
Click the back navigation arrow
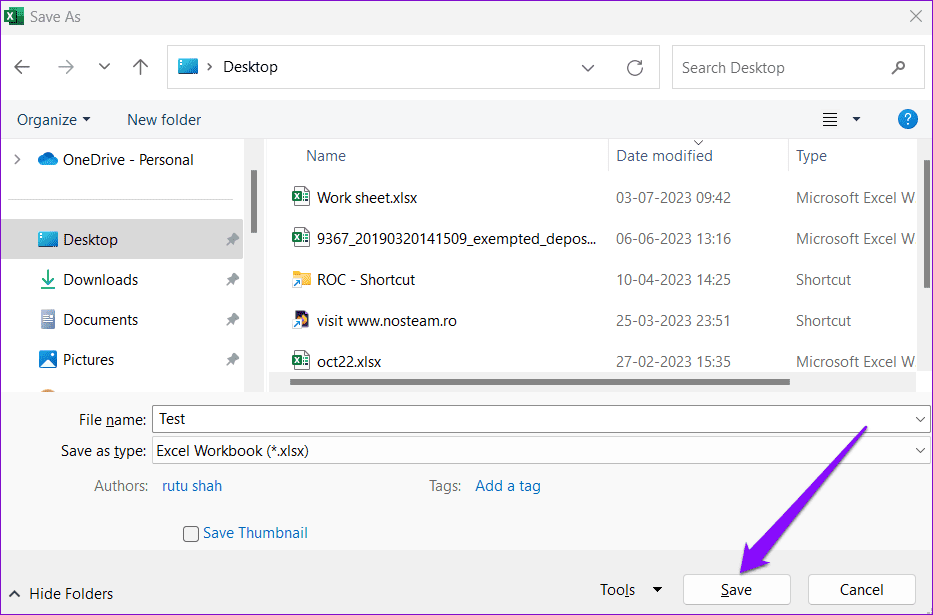click(x=22, y=67)
